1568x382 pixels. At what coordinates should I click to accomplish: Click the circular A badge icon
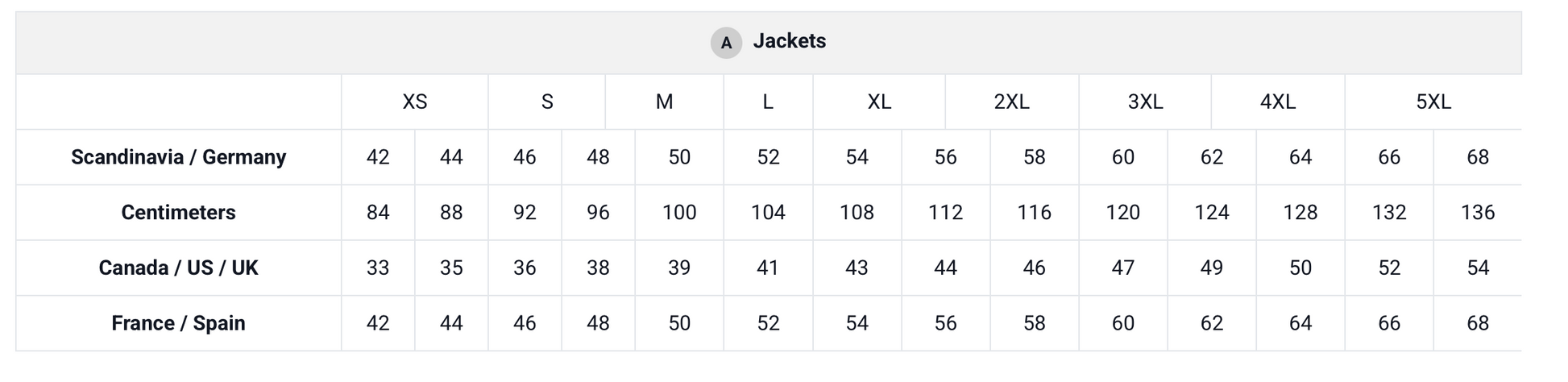pyautogui.click(x=725, y=43)
